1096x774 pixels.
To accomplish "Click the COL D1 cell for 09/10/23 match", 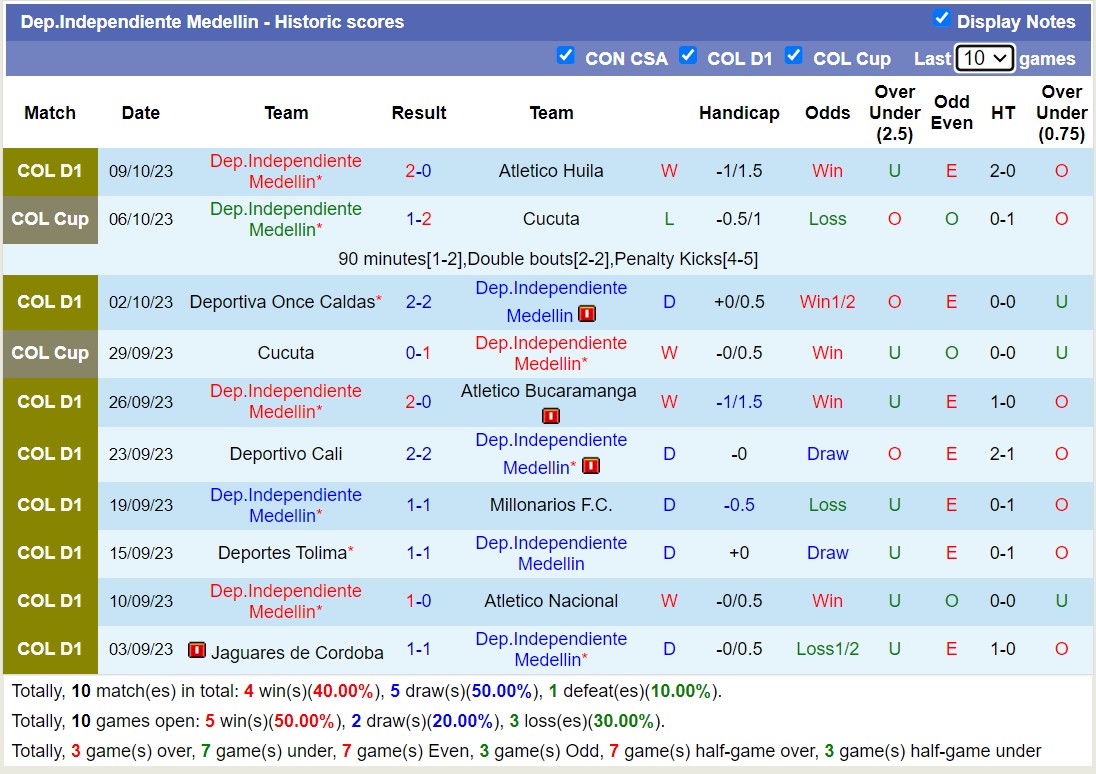I will click(50, 171).
